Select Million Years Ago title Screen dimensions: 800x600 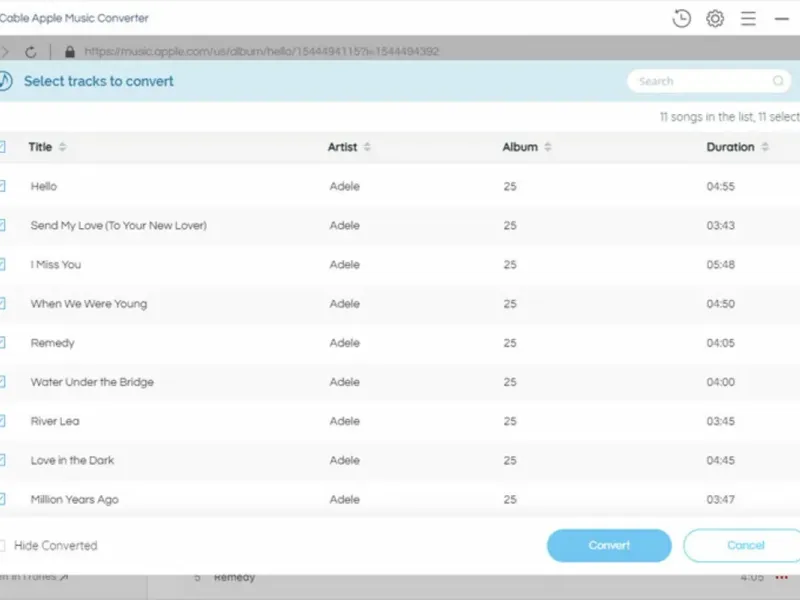click(74, 499)
